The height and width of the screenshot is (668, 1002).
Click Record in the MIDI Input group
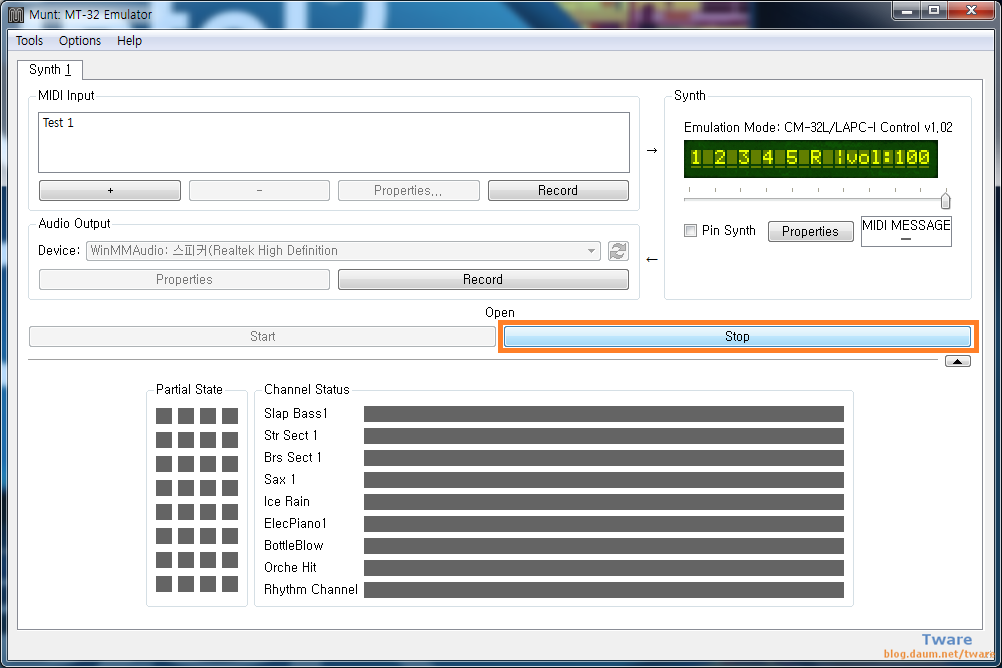point(558,190)
